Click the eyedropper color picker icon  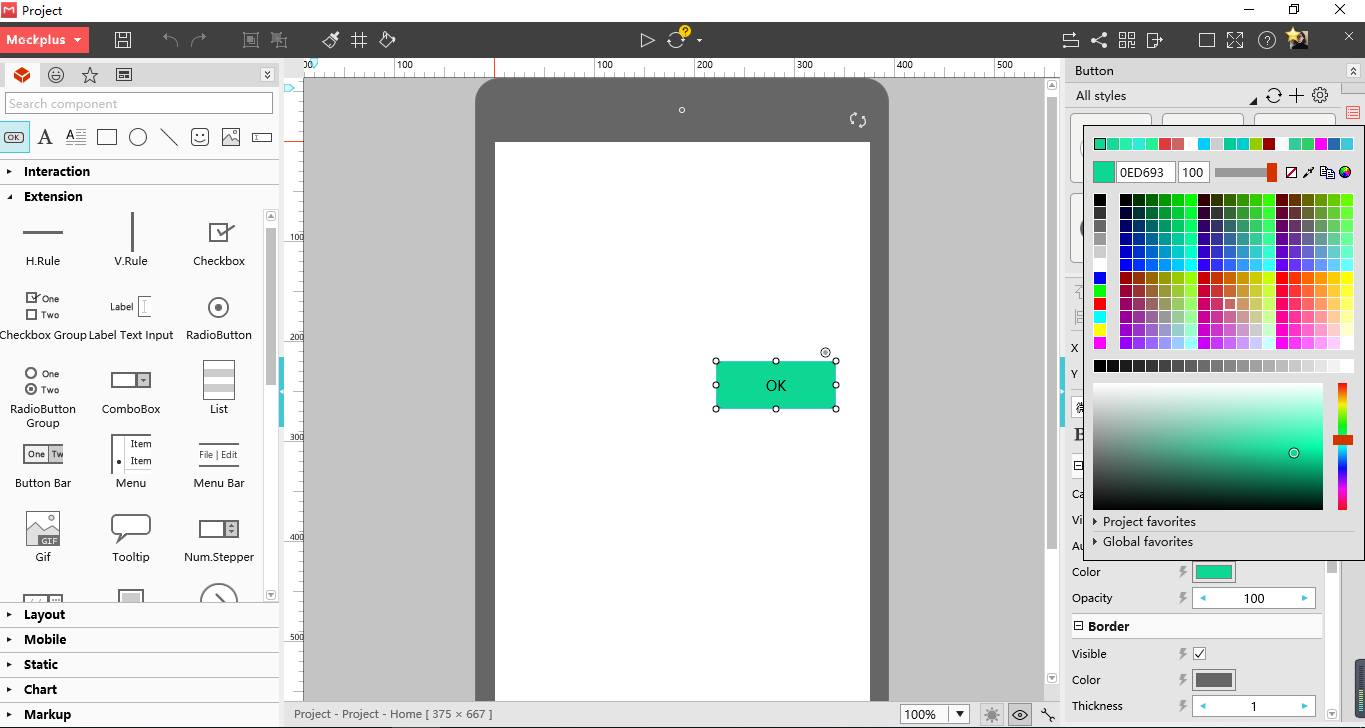pyautogui.click(x=1308, y=172)
